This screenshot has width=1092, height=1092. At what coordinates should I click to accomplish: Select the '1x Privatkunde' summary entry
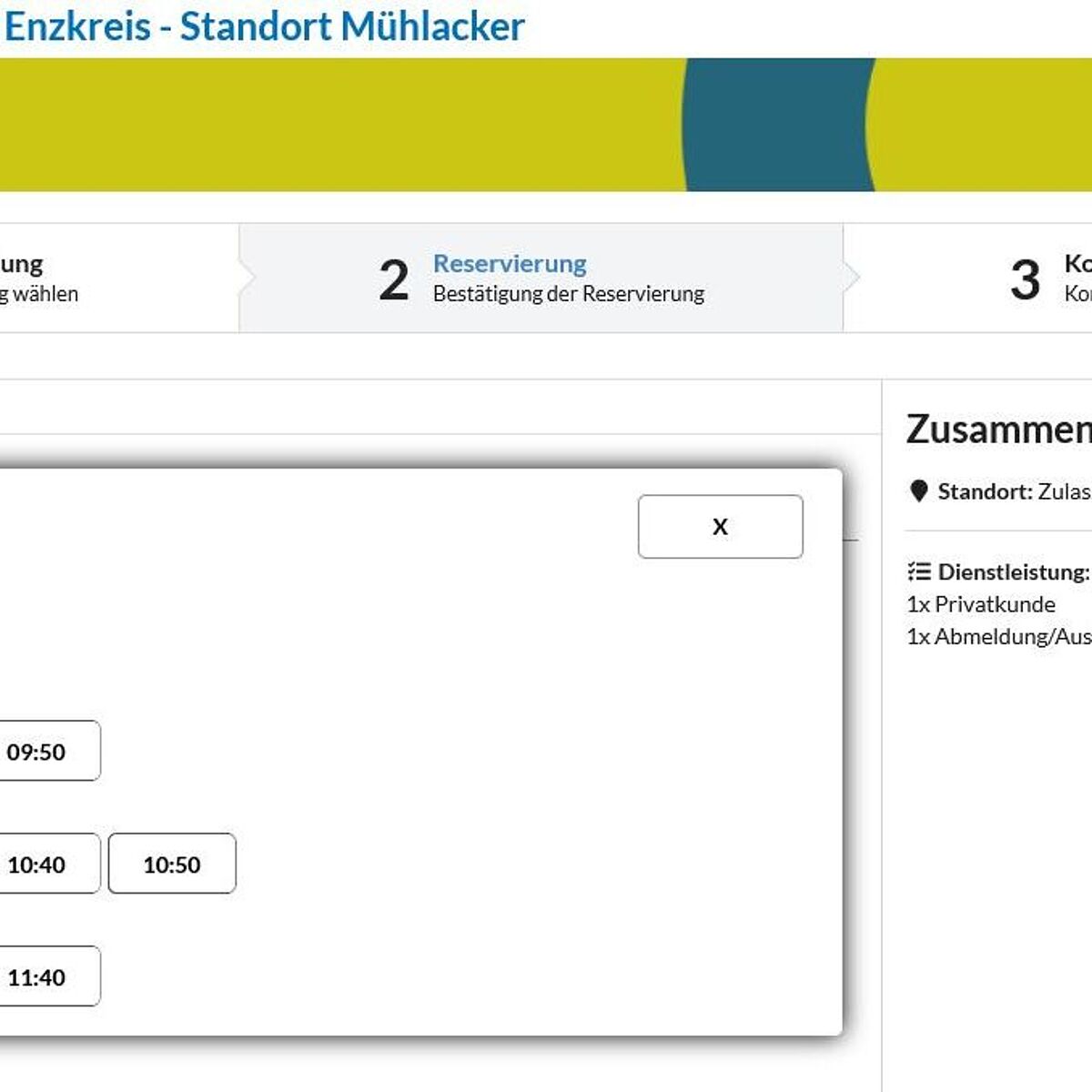[981, 604]
